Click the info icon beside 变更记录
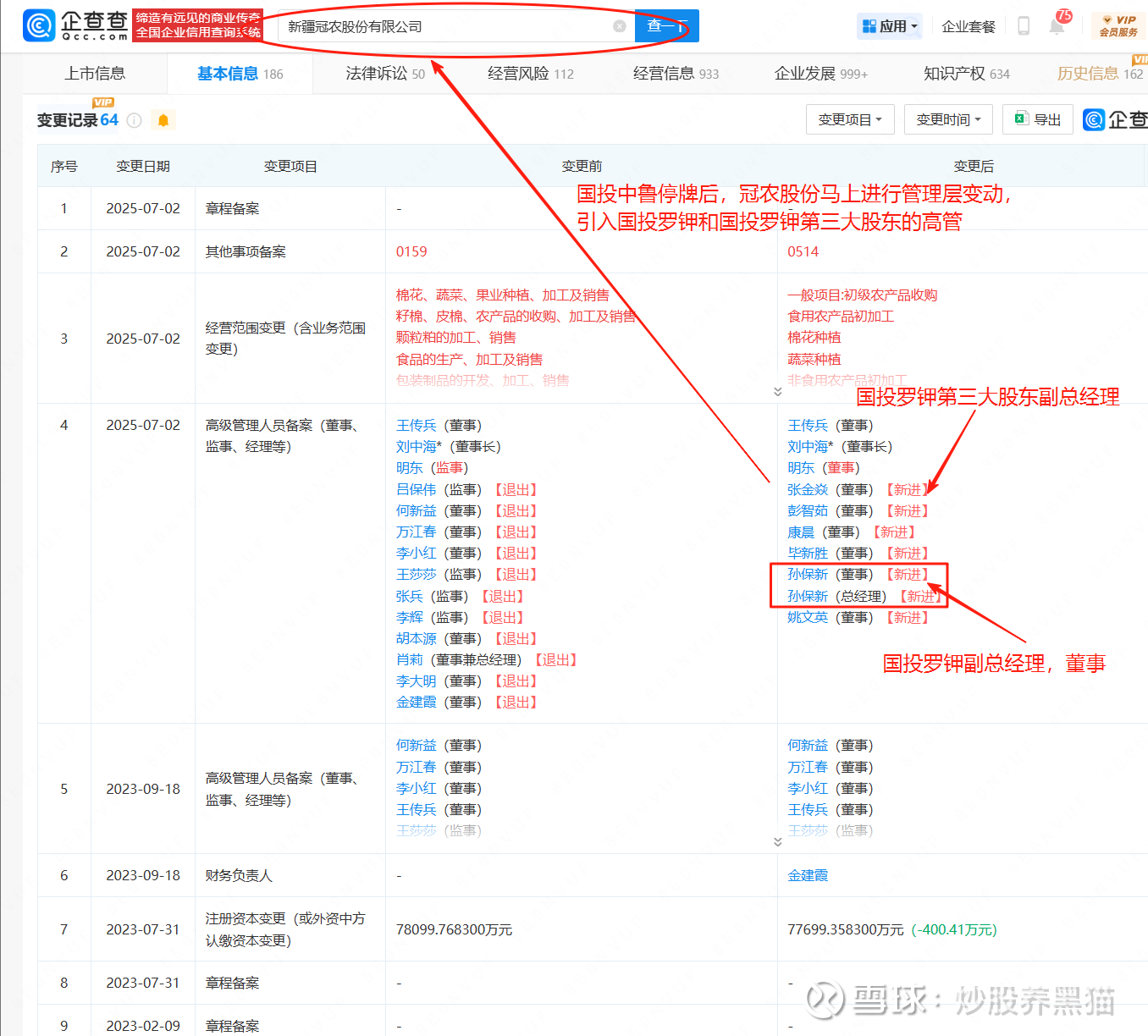Image resolution: width=1148 pixels, height=1036 pixels. (134, 120)
